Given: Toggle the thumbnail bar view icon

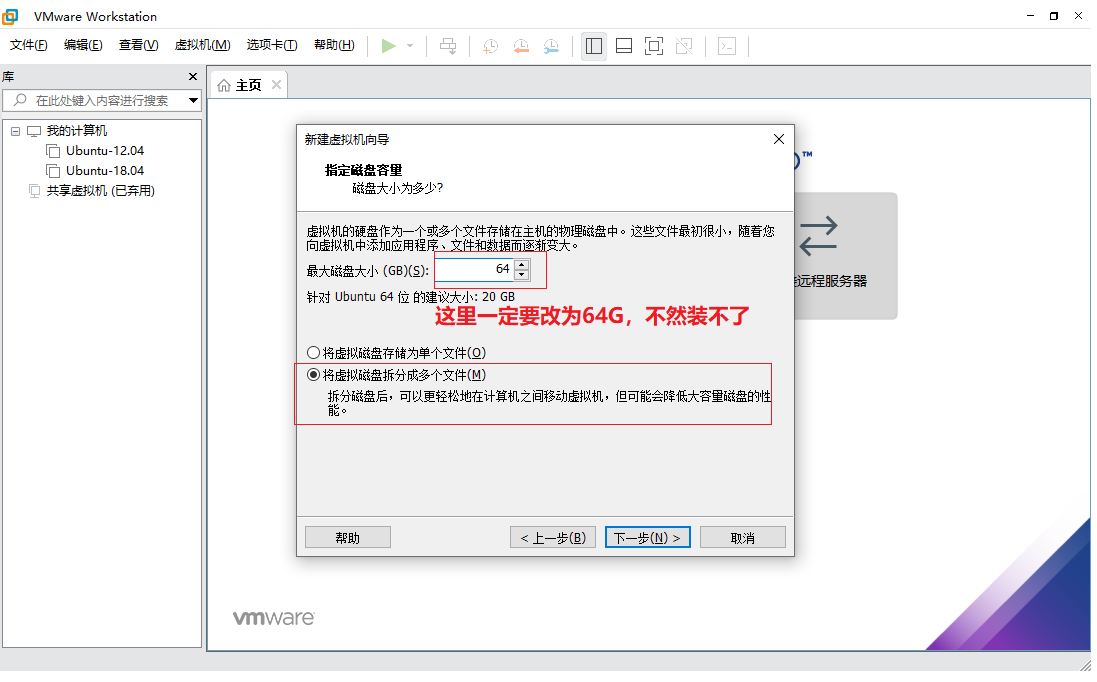Looking at the screenshot, I should 624,46.
